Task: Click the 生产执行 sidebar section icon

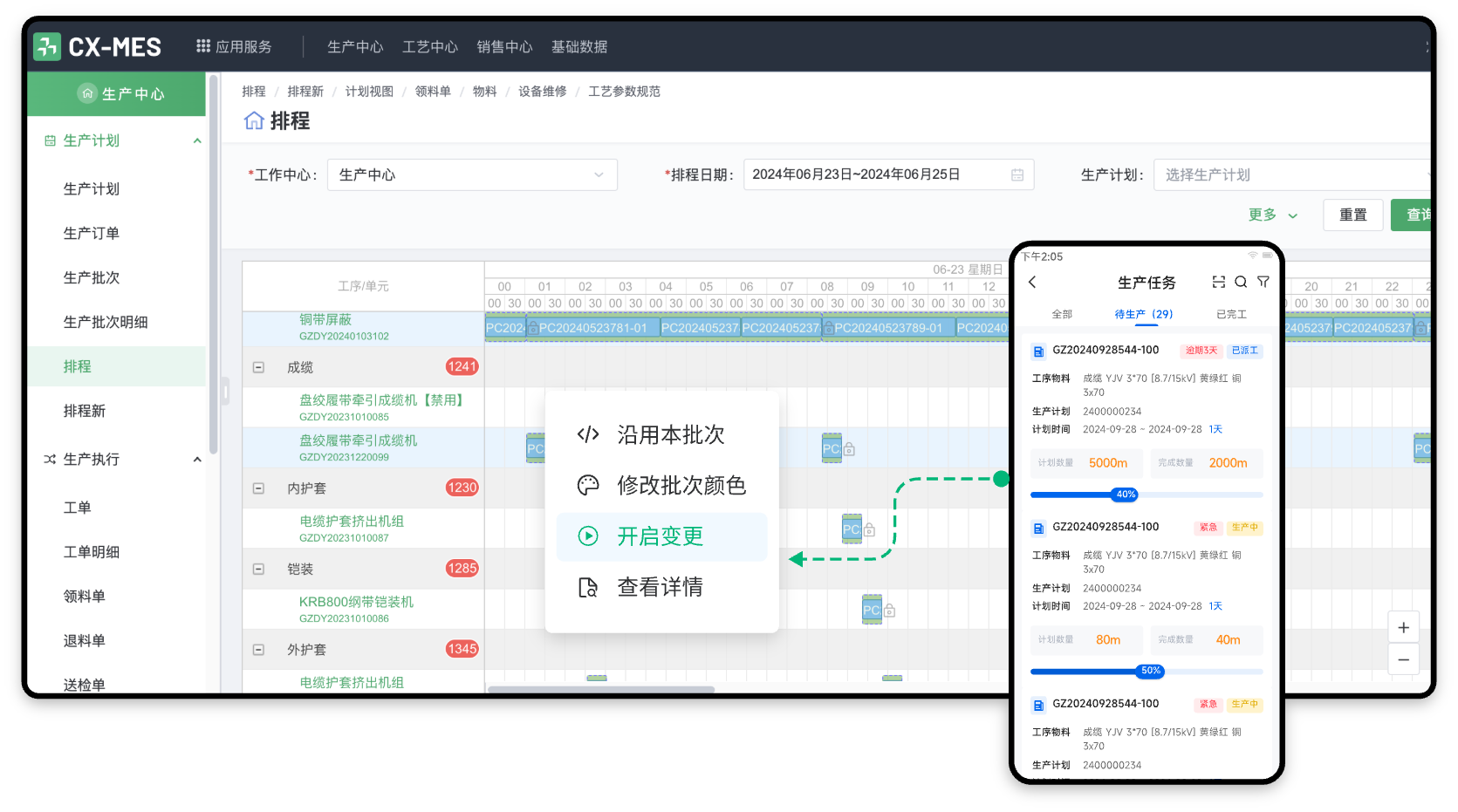Action: [x=50, y=459]
